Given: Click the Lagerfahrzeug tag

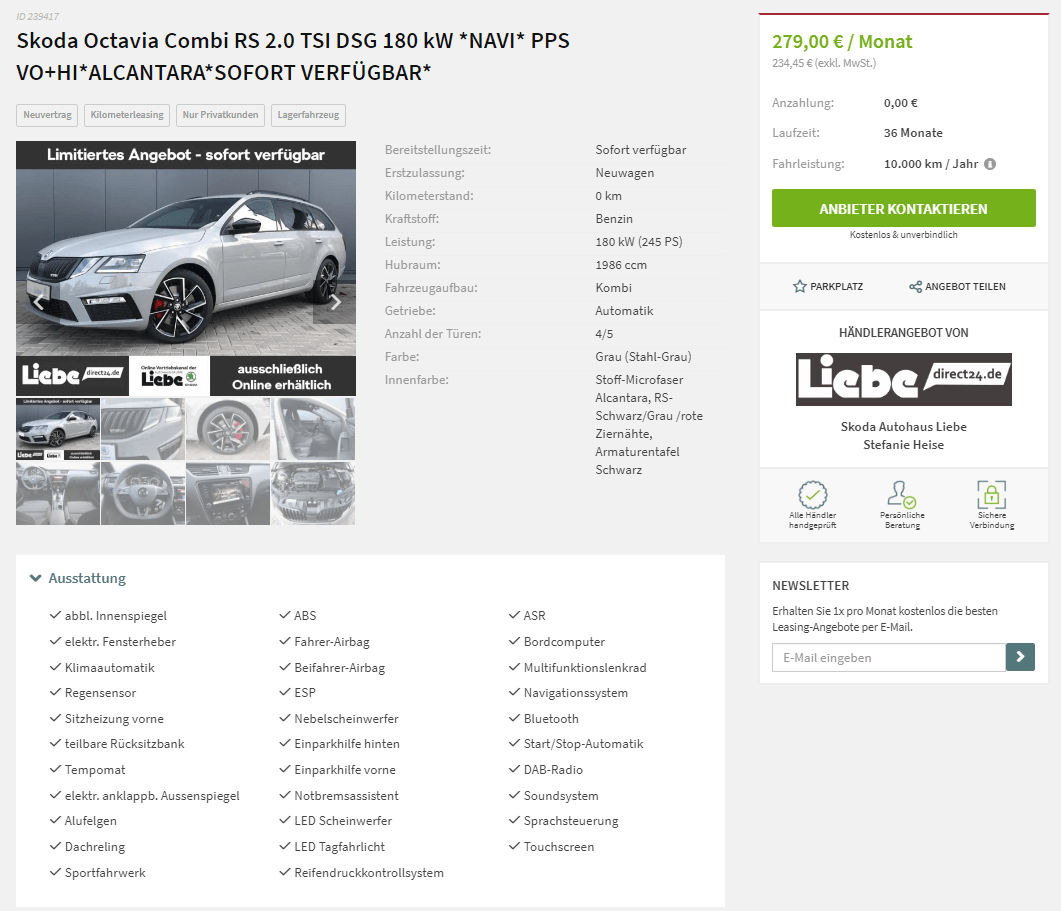Looking at the screenshot, I should tap(309, 115).
